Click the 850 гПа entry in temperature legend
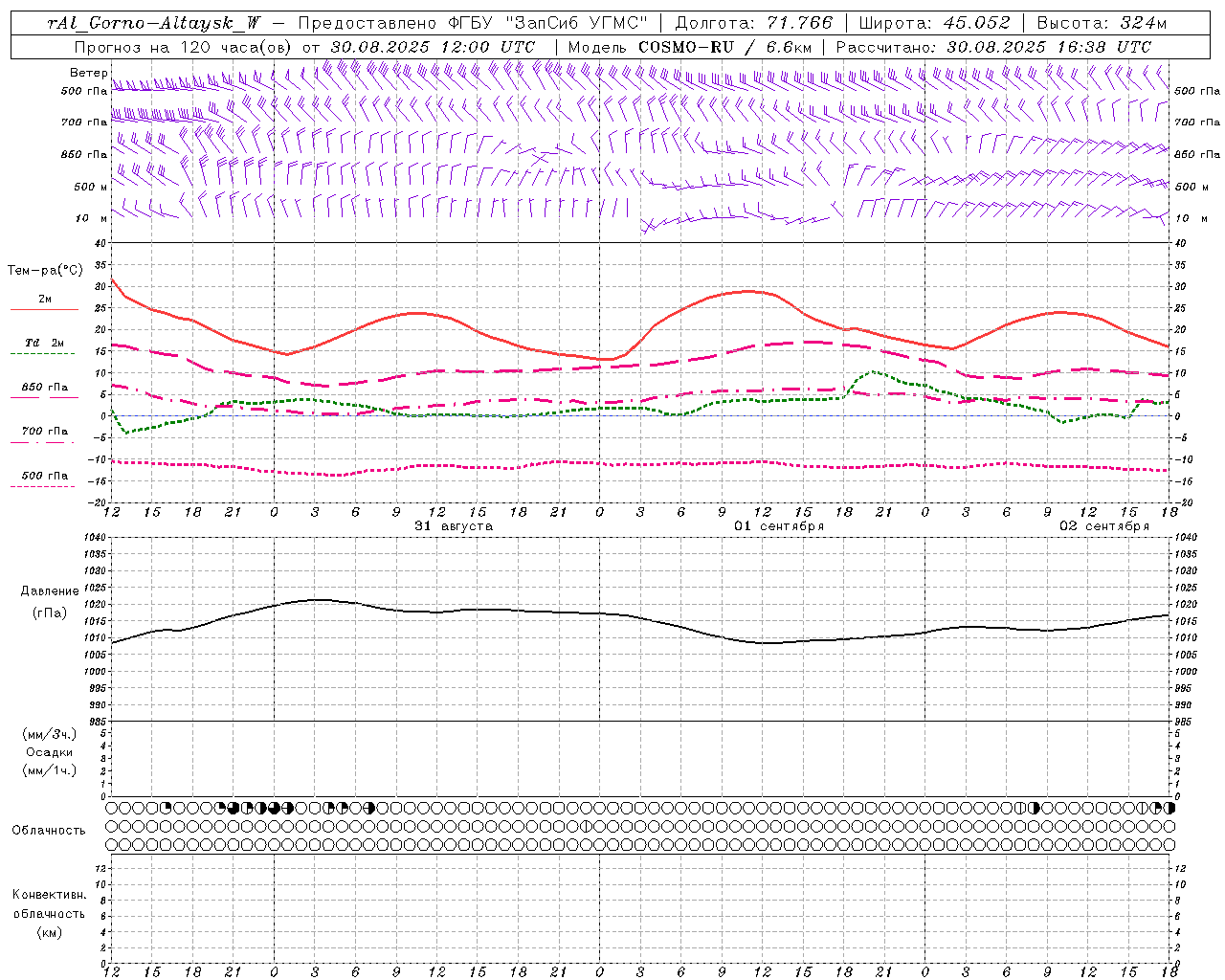The image size is (1225, 980). tap(45, 388)
